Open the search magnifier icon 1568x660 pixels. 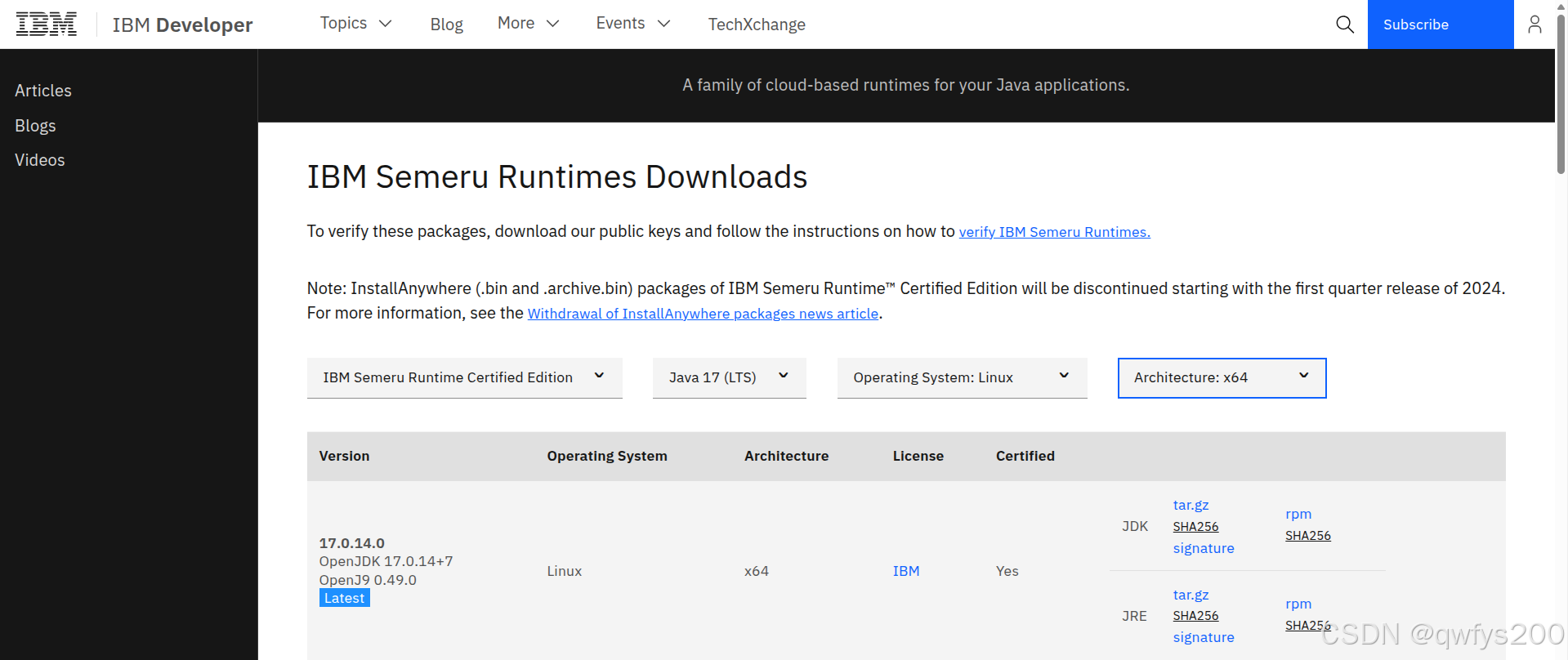click(1344, 25)
